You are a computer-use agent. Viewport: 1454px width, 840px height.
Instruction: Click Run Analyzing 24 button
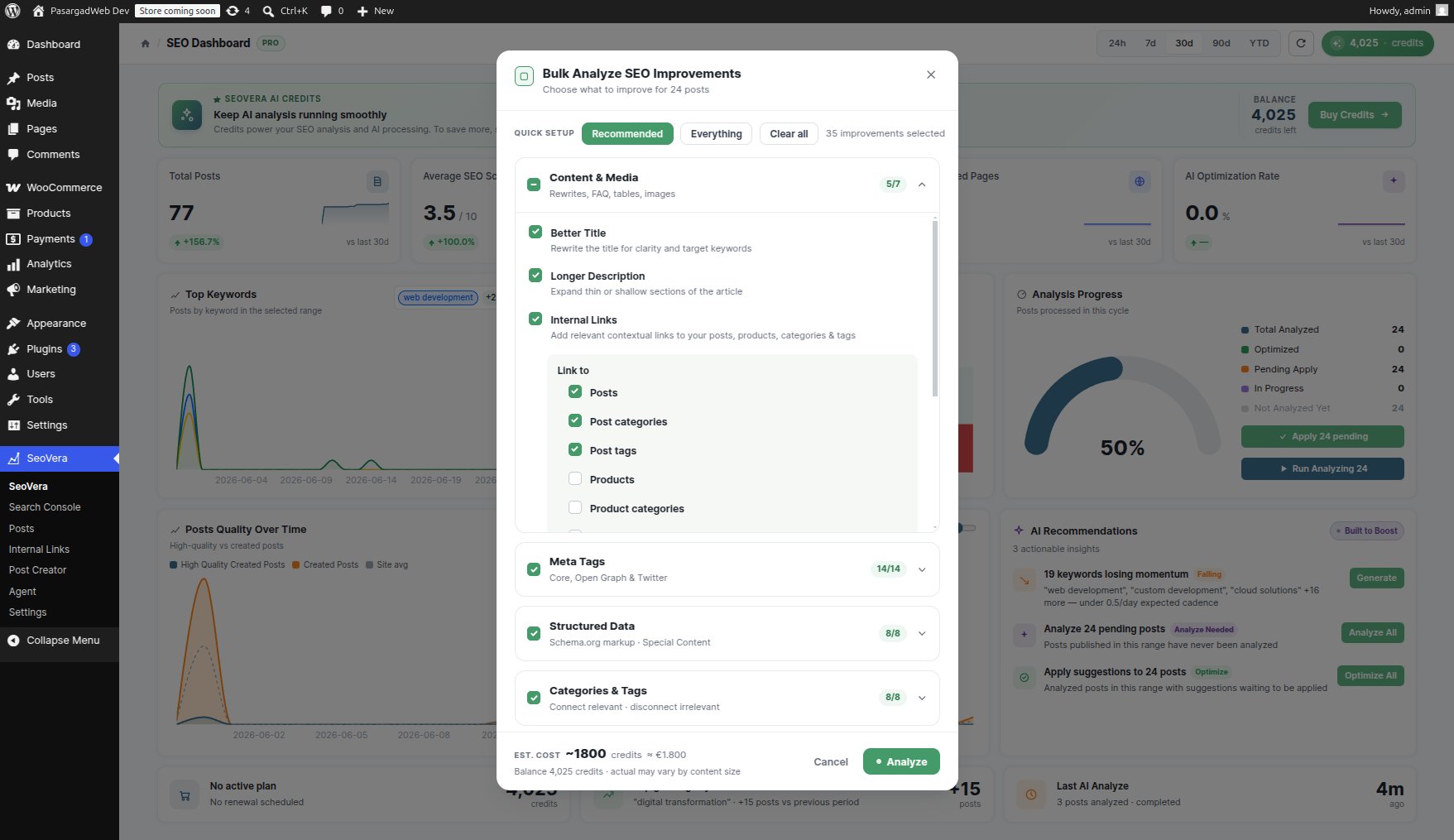1322,468
